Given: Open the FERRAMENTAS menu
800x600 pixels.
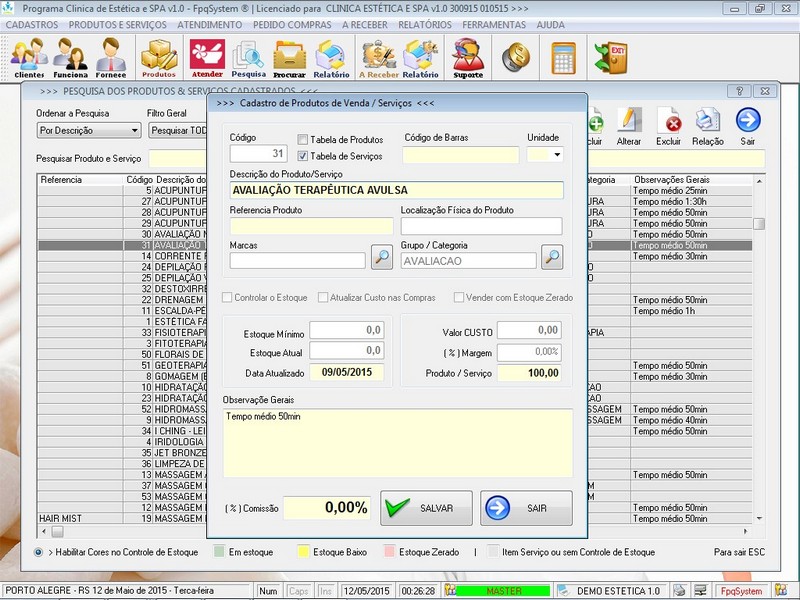Looking at the screenshot, I should point(495,24).
